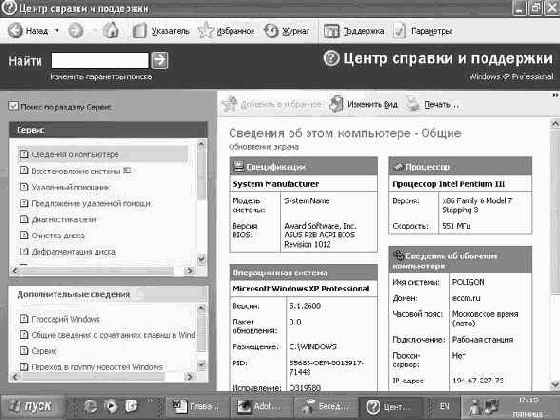560x420 pixels.
Task: Open Изменить параметры поиска link
Action: 101,76
